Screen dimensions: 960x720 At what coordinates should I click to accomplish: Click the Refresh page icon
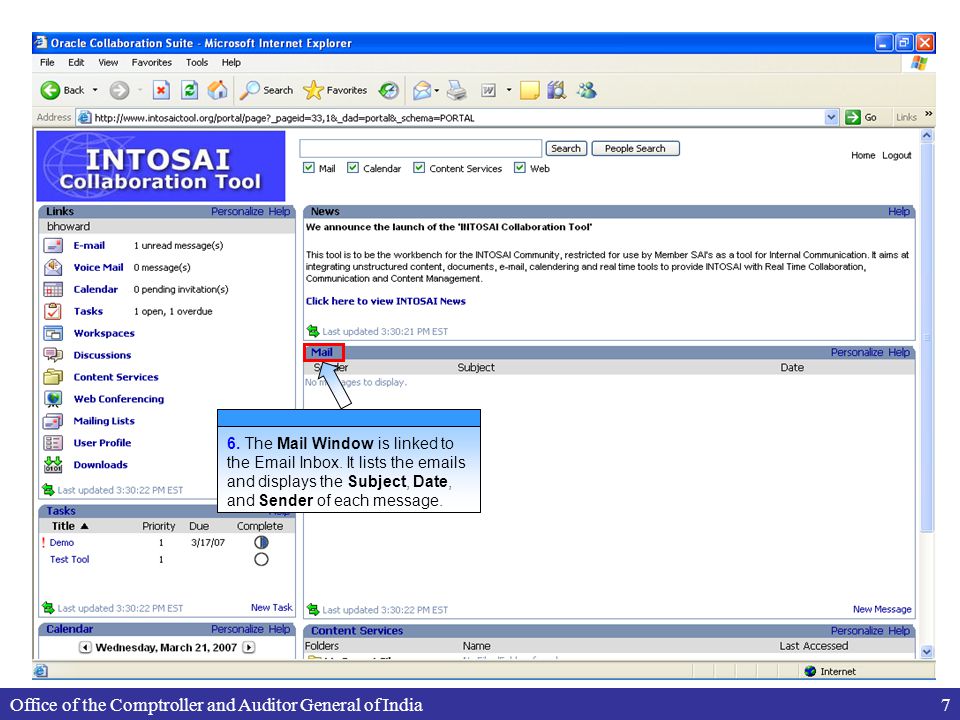click(x=190, y=91)
